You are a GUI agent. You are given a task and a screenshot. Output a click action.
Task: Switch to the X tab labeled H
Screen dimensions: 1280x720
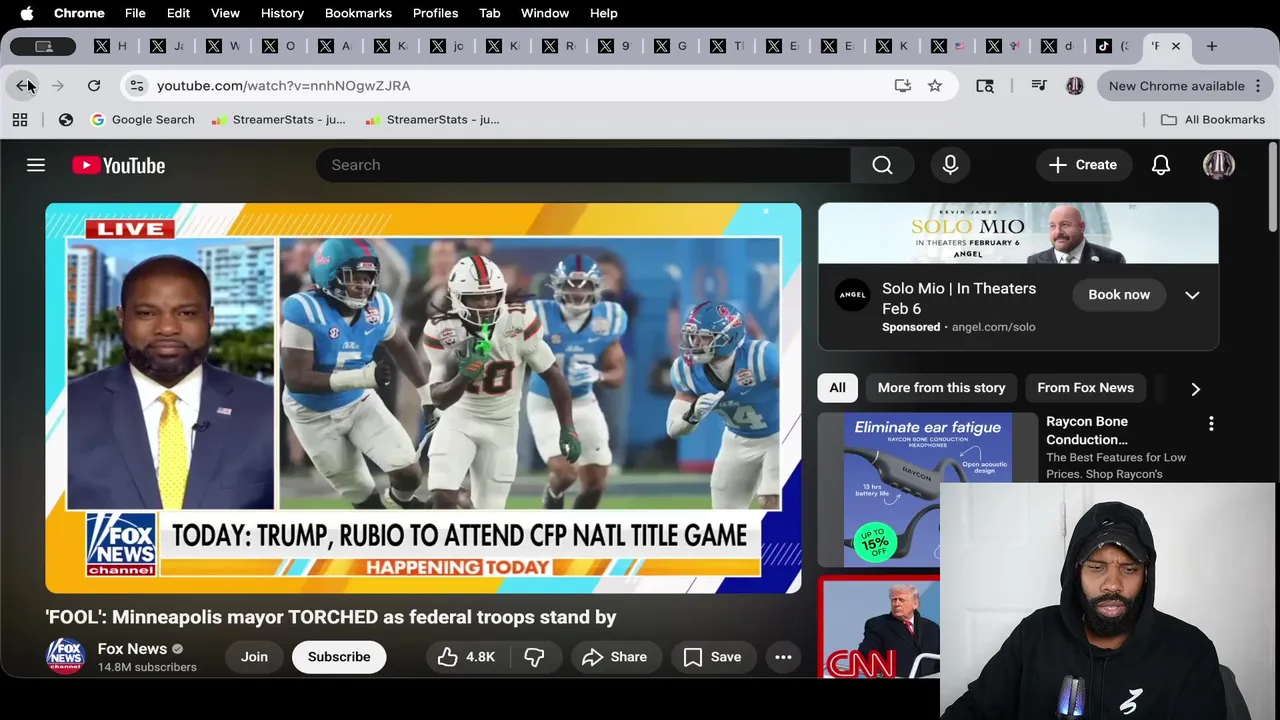pos(111,46)
